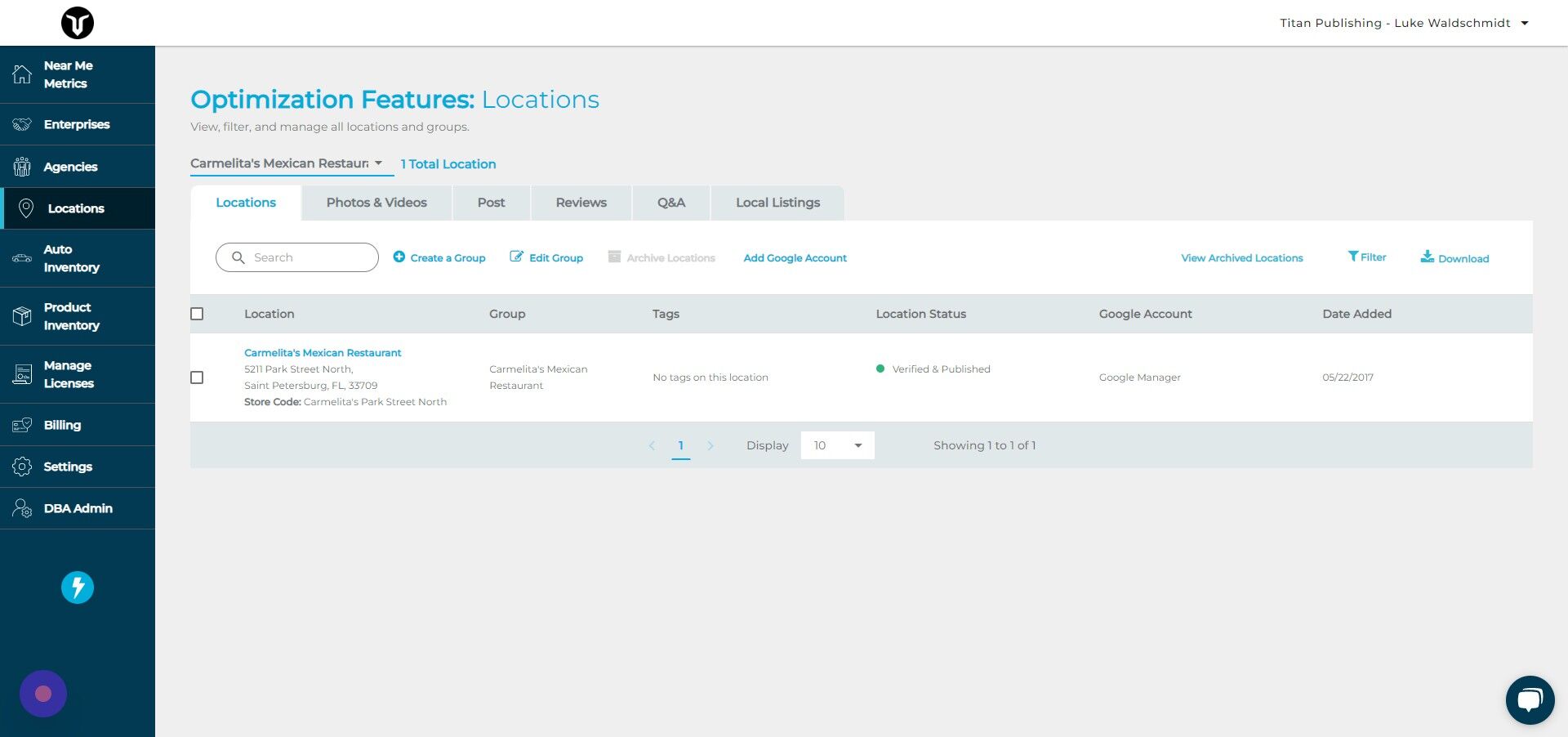Image resolution: width=1568 pixels, height=737 pixels.
Task: Click the pencil icon beside Edit Group
Action: tap(516, 257)
